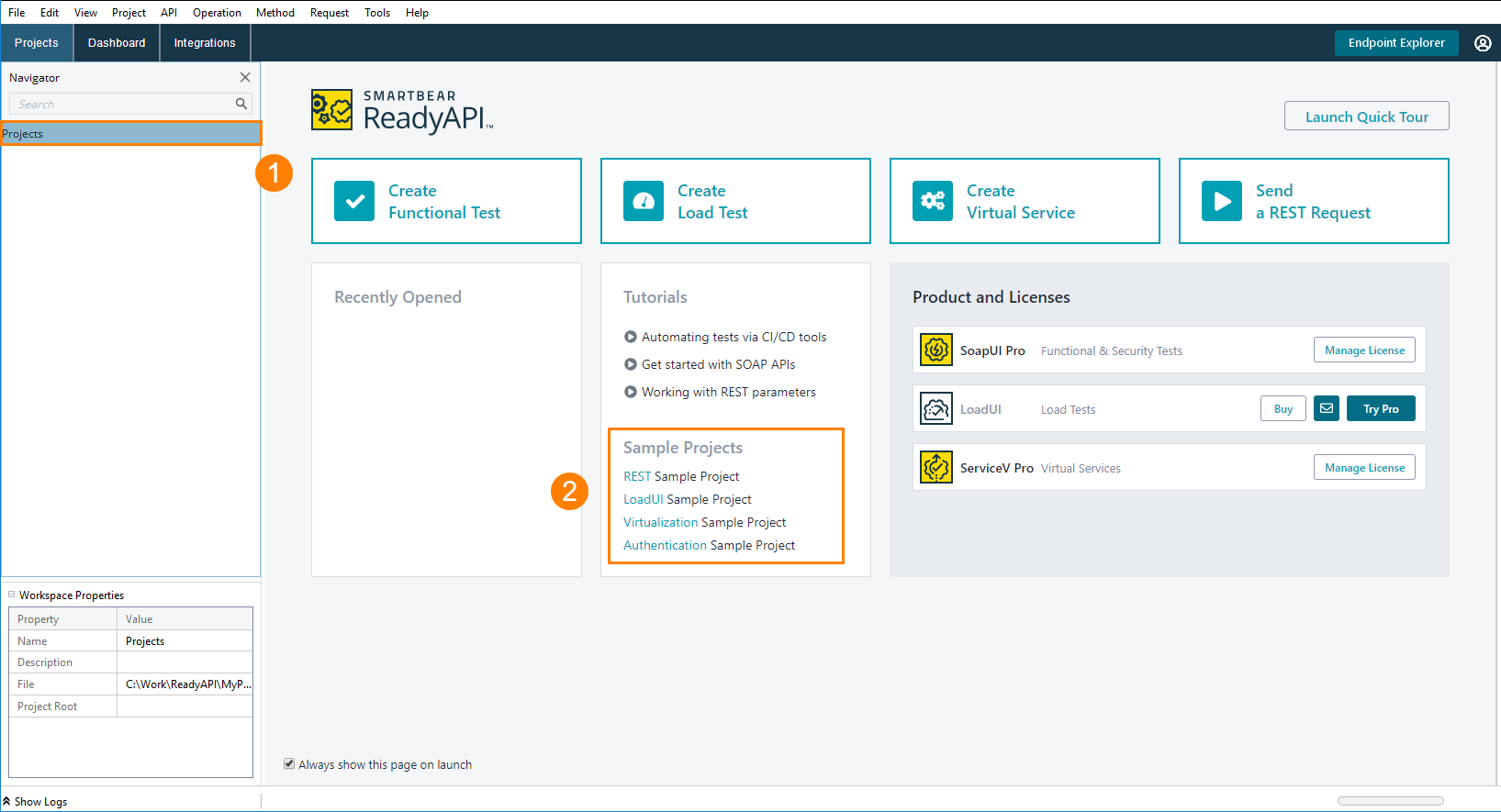Screen dimensions: 1501x812
Task: Click the Value column header
Action: tap(185, 618)
